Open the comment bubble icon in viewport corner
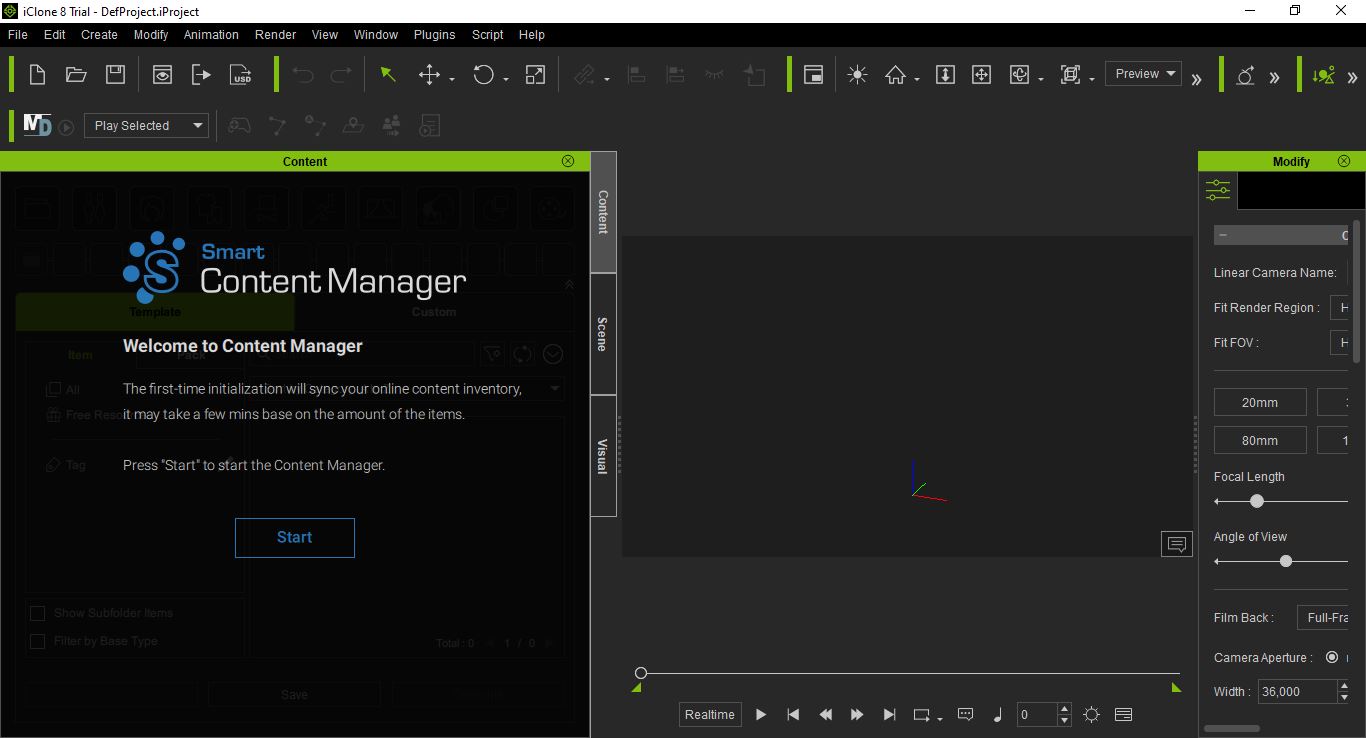The height and width of the screenshot is (738, 1366). click(1177, 544)
